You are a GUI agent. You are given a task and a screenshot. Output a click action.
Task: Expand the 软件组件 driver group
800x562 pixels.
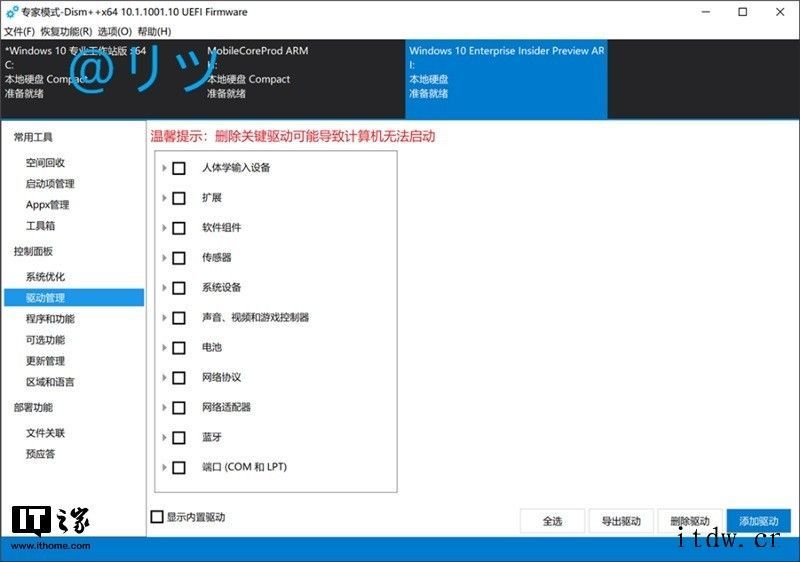164,228
